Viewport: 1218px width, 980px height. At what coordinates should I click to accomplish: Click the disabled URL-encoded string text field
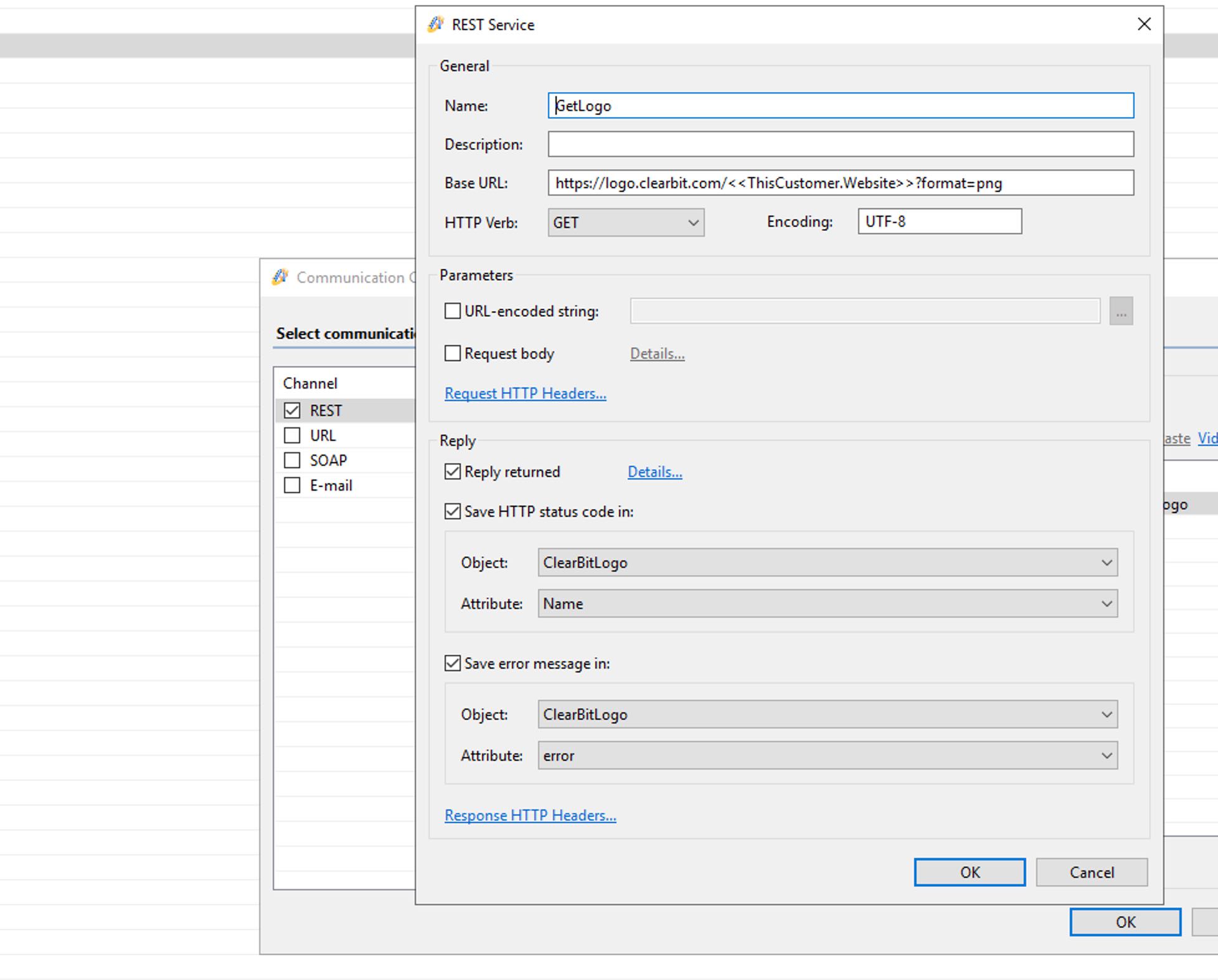866,311
